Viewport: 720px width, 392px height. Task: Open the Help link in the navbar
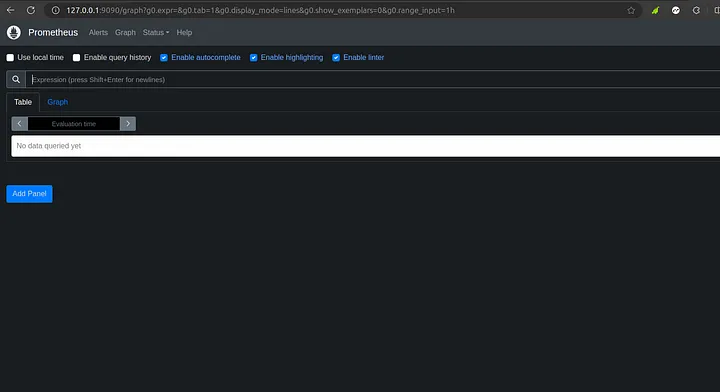pos(184,33)
